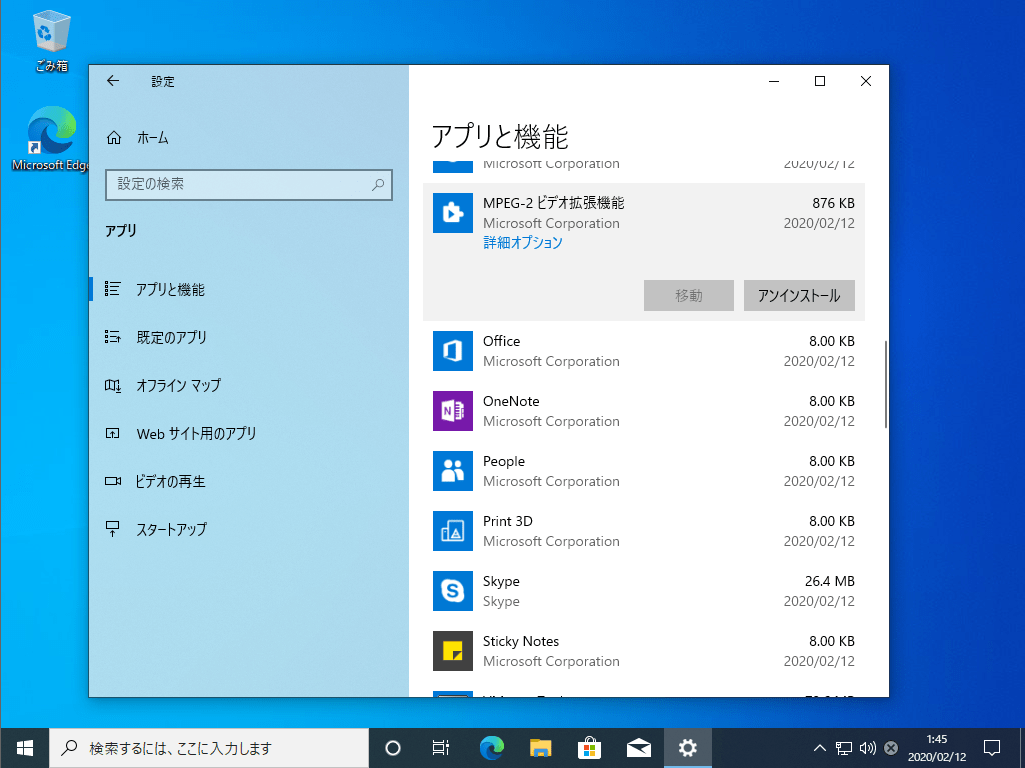1025x768 pixels.
Task: Click Skype's 26.4 MB size value
Action: [x=830, y=581]
